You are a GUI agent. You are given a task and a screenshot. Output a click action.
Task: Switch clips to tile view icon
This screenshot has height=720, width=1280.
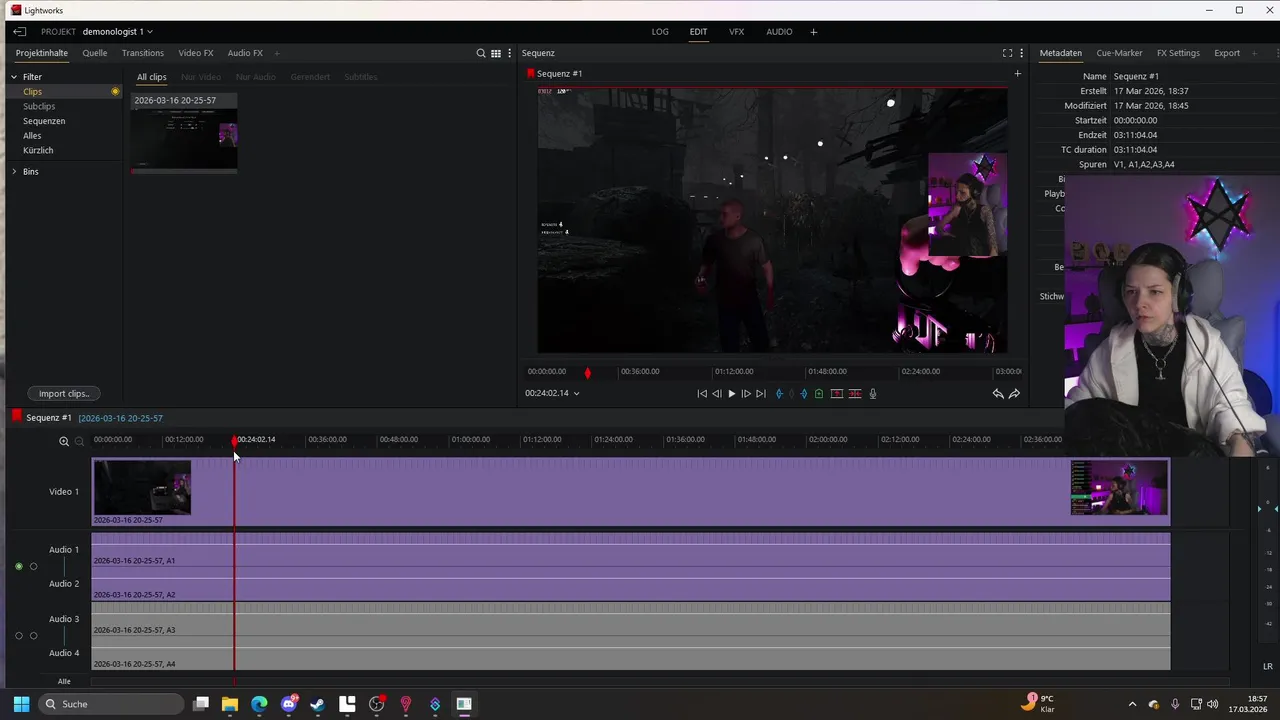495,53
